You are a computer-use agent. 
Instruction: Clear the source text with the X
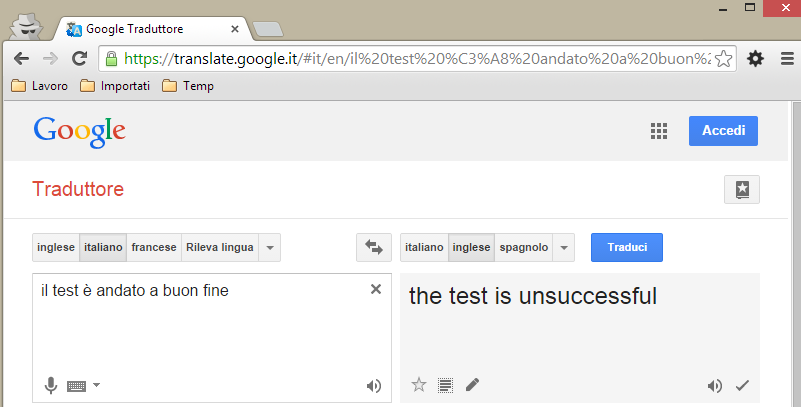(376, 290)
